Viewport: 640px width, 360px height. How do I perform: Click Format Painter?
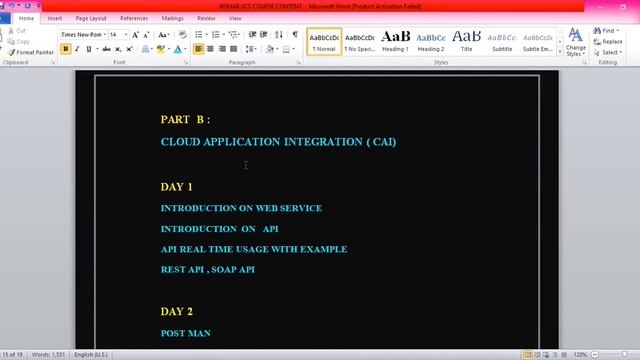[31, 53]
